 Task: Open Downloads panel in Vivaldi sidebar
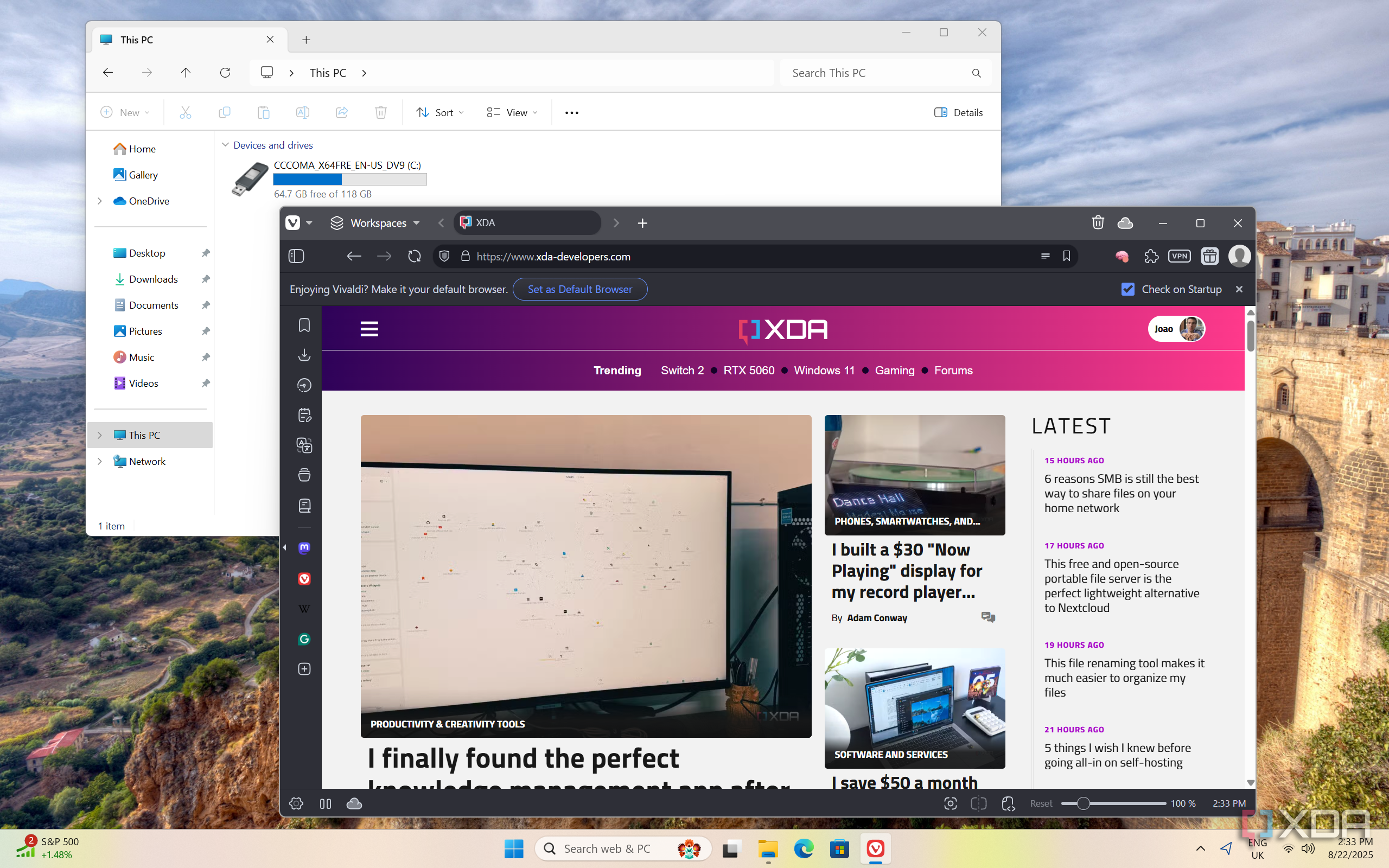click(304, 355)
